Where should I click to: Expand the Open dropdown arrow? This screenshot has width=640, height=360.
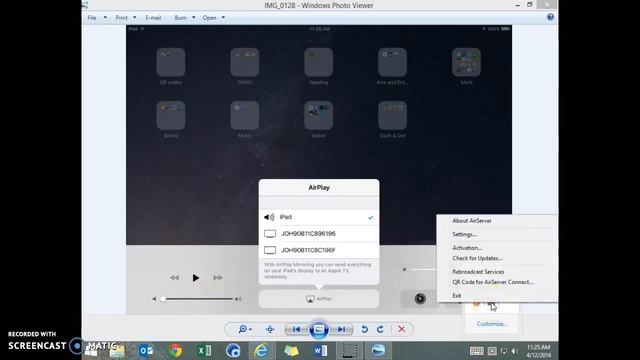click(x=223, y=18)
